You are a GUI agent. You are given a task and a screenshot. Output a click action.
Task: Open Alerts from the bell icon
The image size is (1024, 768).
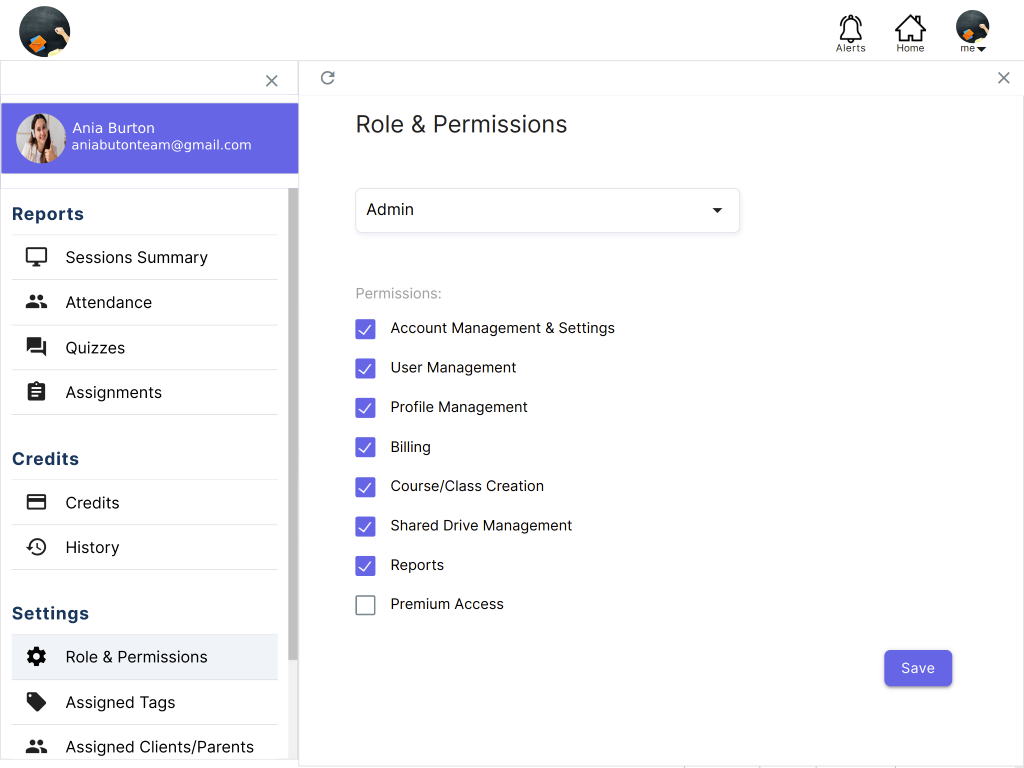850,33
